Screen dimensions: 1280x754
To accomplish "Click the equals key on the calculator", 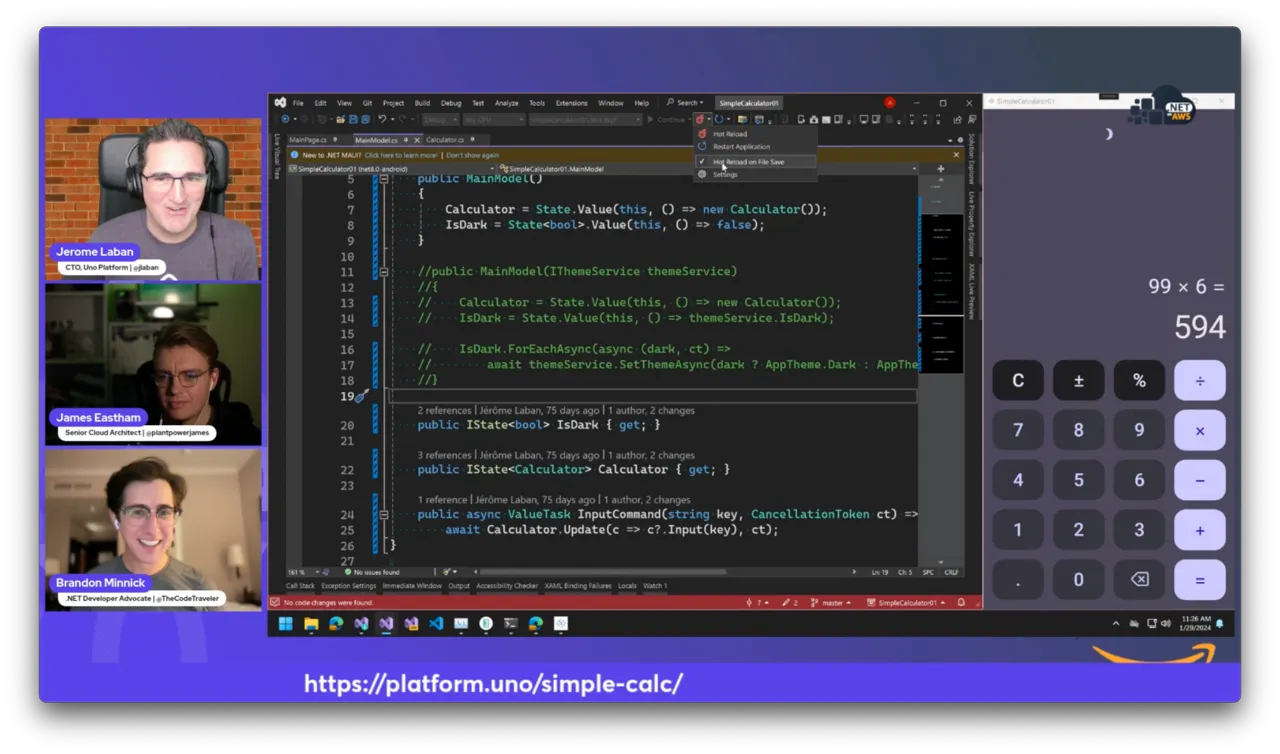I will pyautogui.click(x=1200, y=580).
